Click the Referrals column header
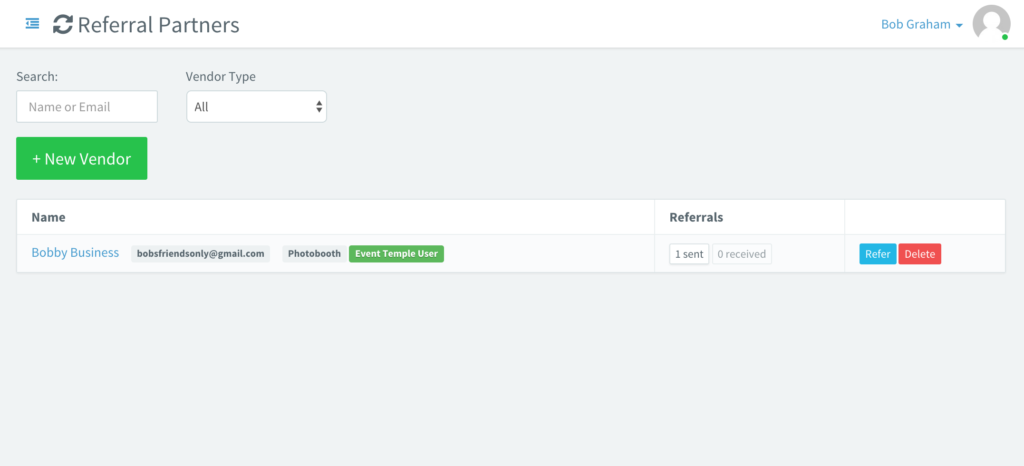This screenshot has width=1024, height=466. [695, 216]
